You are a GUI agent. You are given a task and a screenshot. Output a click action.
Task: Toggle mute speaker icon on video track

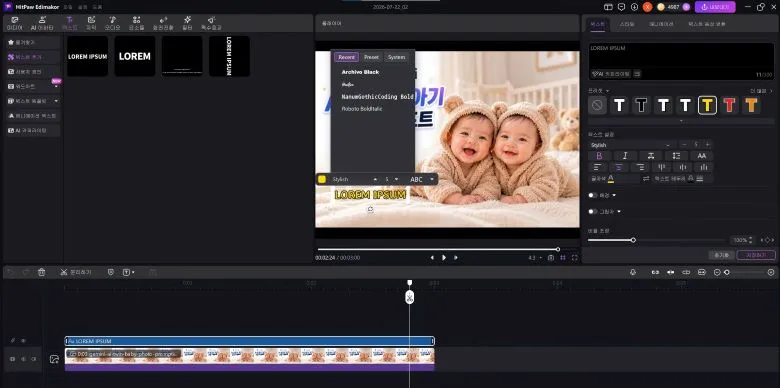point(23,359)
